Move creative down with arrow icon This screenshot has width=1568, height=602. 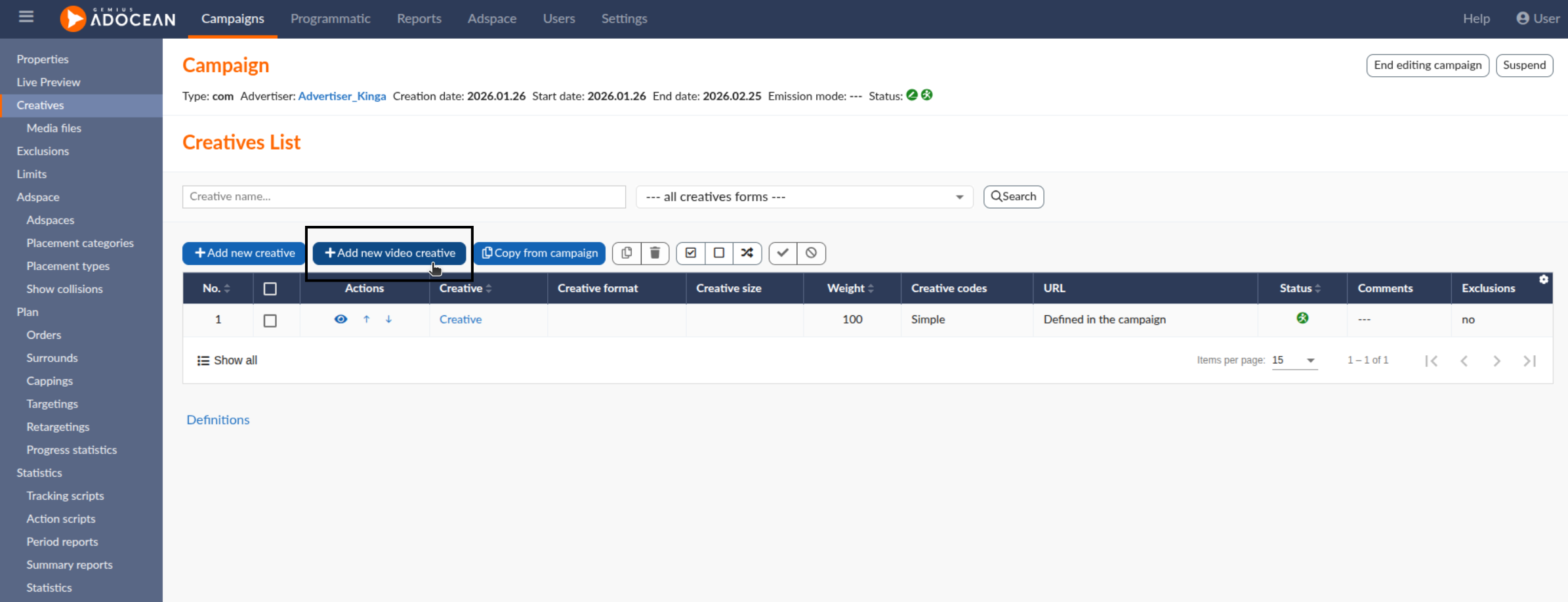click(x=389, y=319)
